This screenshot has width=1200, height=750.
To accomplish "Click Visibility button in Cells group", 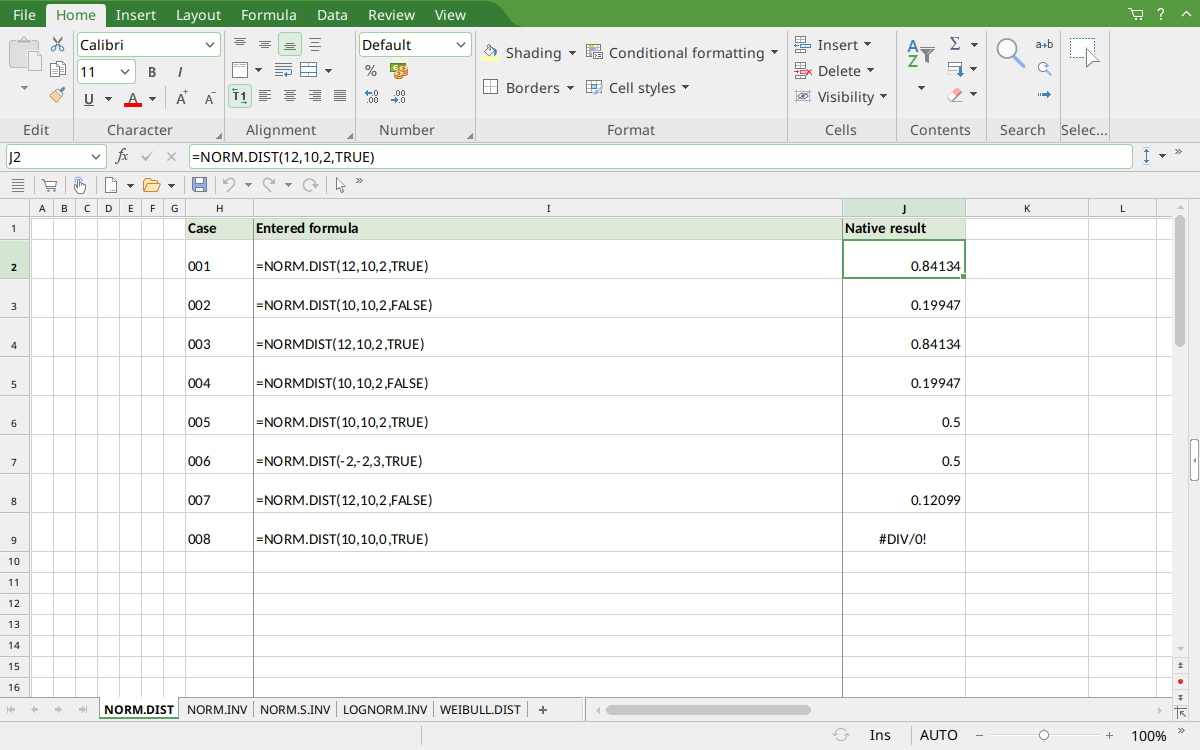I will coord(841,97).
